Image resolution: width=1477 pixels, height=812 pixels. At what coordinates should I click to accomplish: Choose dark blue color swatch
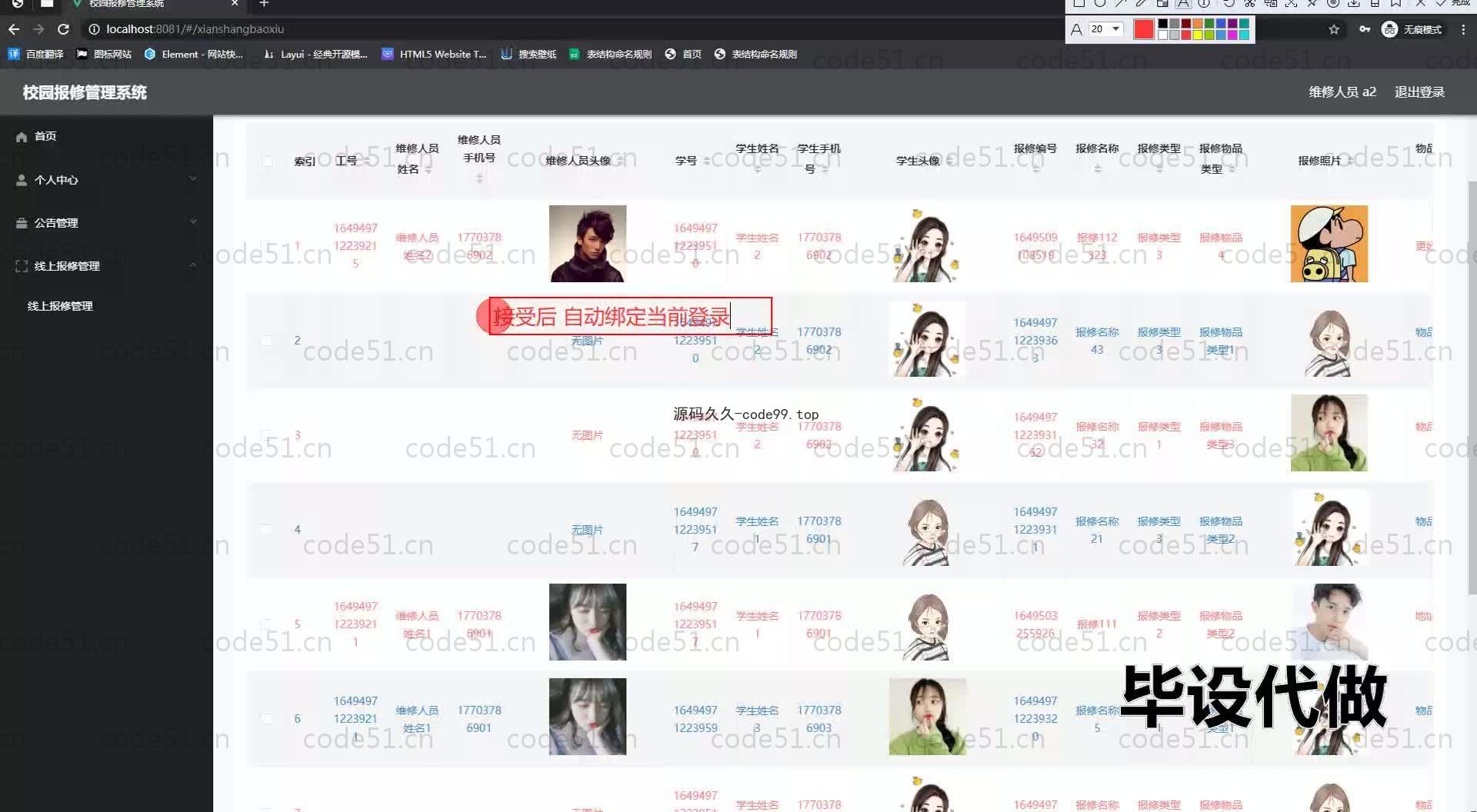coord(1220,24)
